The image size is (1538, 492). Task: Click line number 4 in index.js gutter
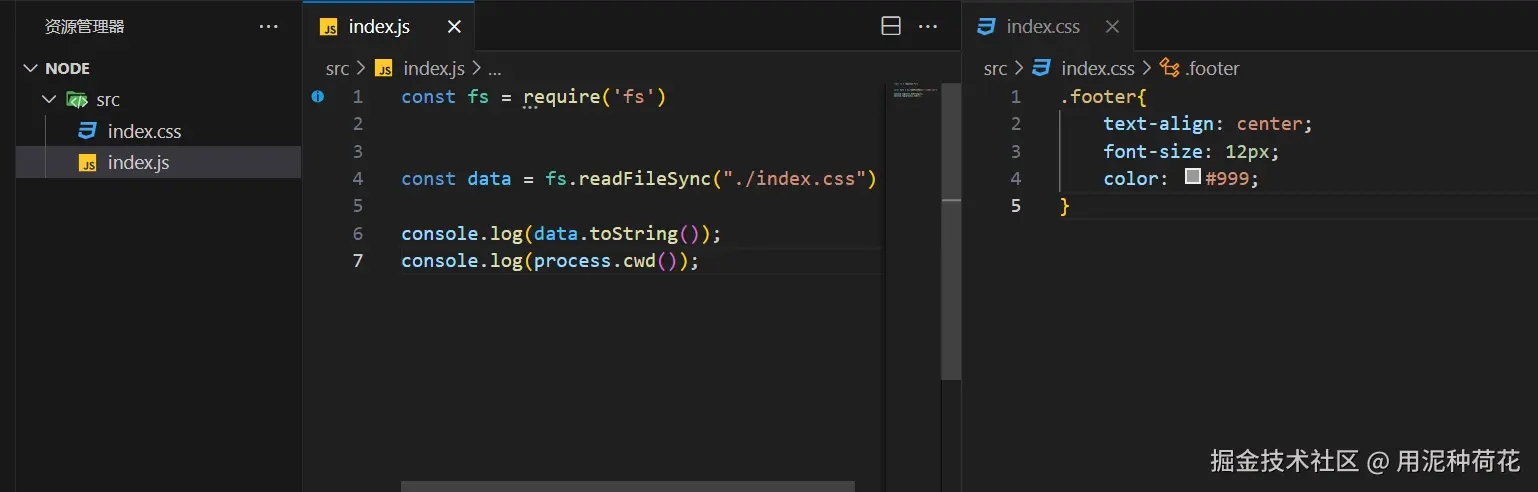click(358, 179)
